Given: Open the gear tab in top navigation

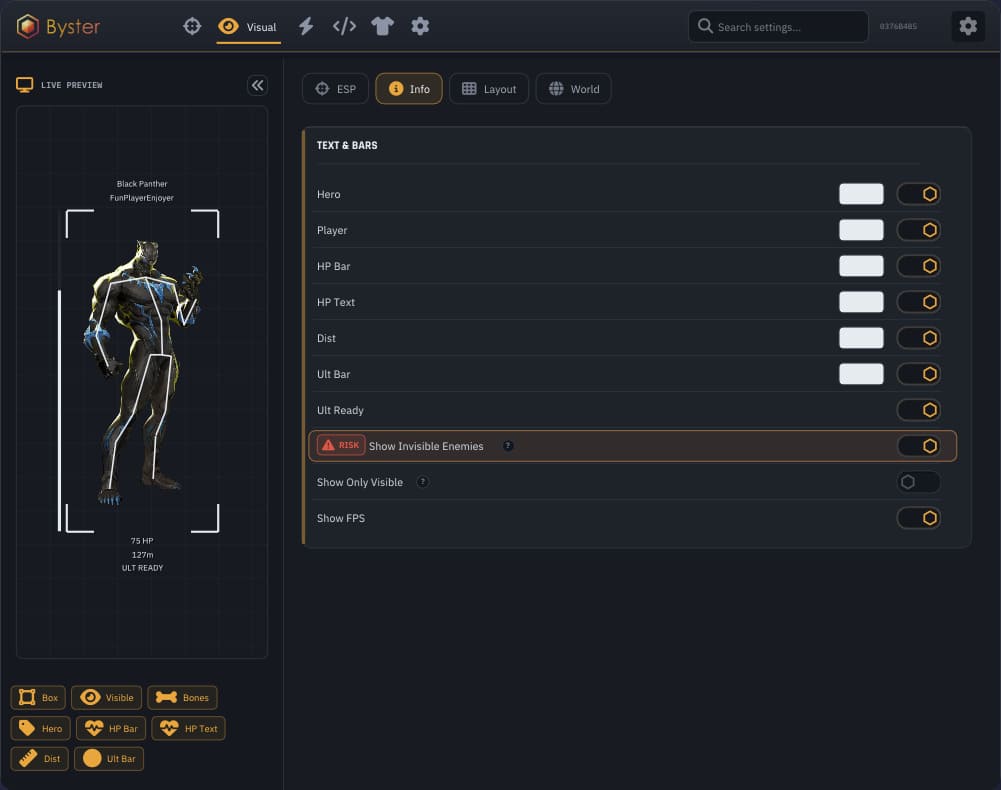Looking at the screenshot, I should tap(420, 26).
